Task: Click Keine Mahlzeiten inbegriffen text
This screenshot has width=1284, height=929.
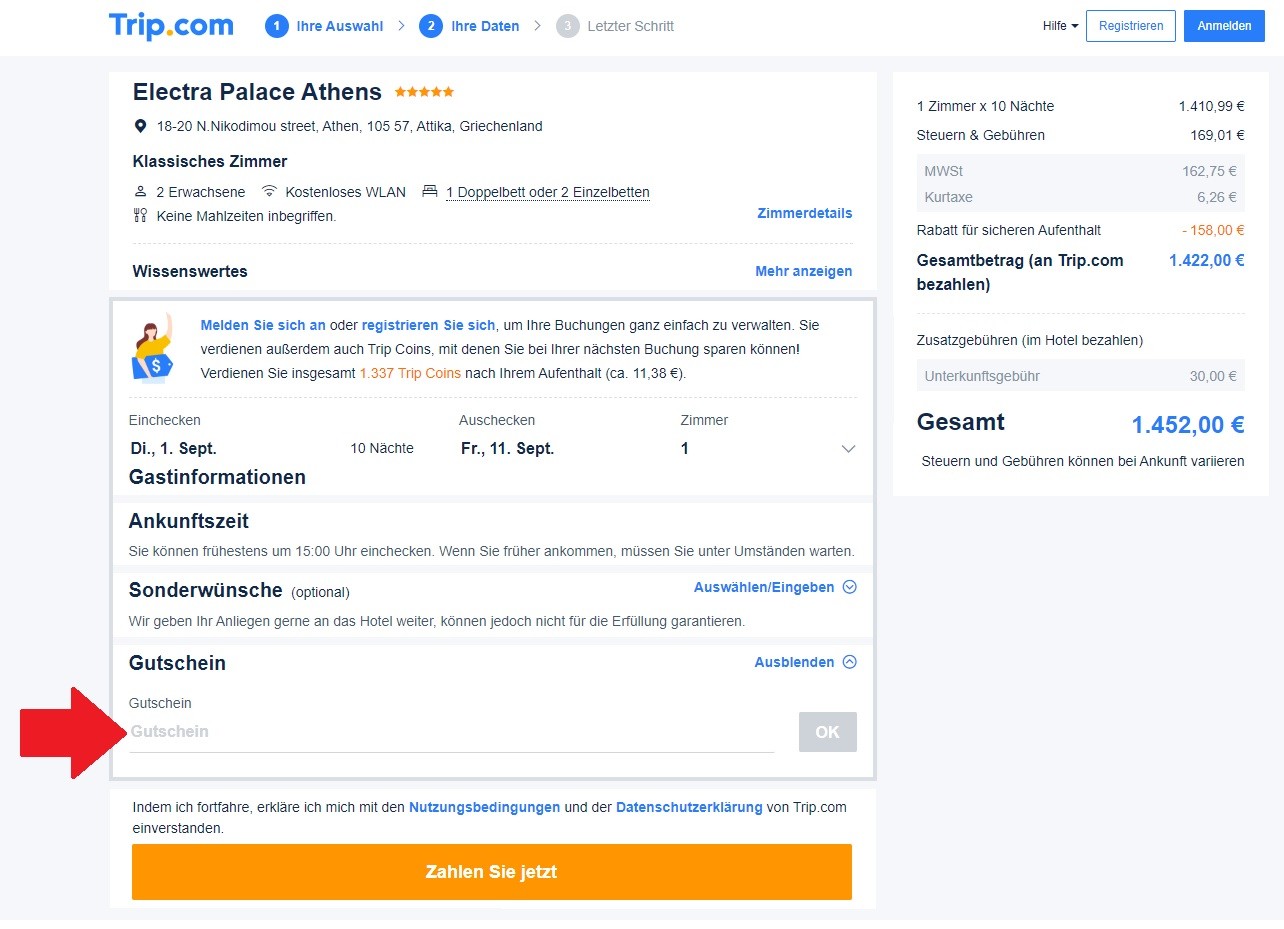Action: 247,216
